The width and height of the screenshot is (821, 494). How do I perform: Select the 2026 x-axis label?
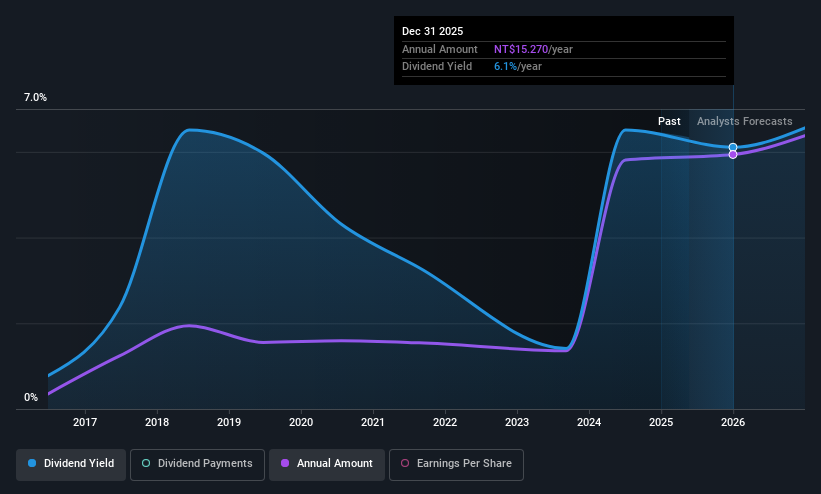(733, 422)
